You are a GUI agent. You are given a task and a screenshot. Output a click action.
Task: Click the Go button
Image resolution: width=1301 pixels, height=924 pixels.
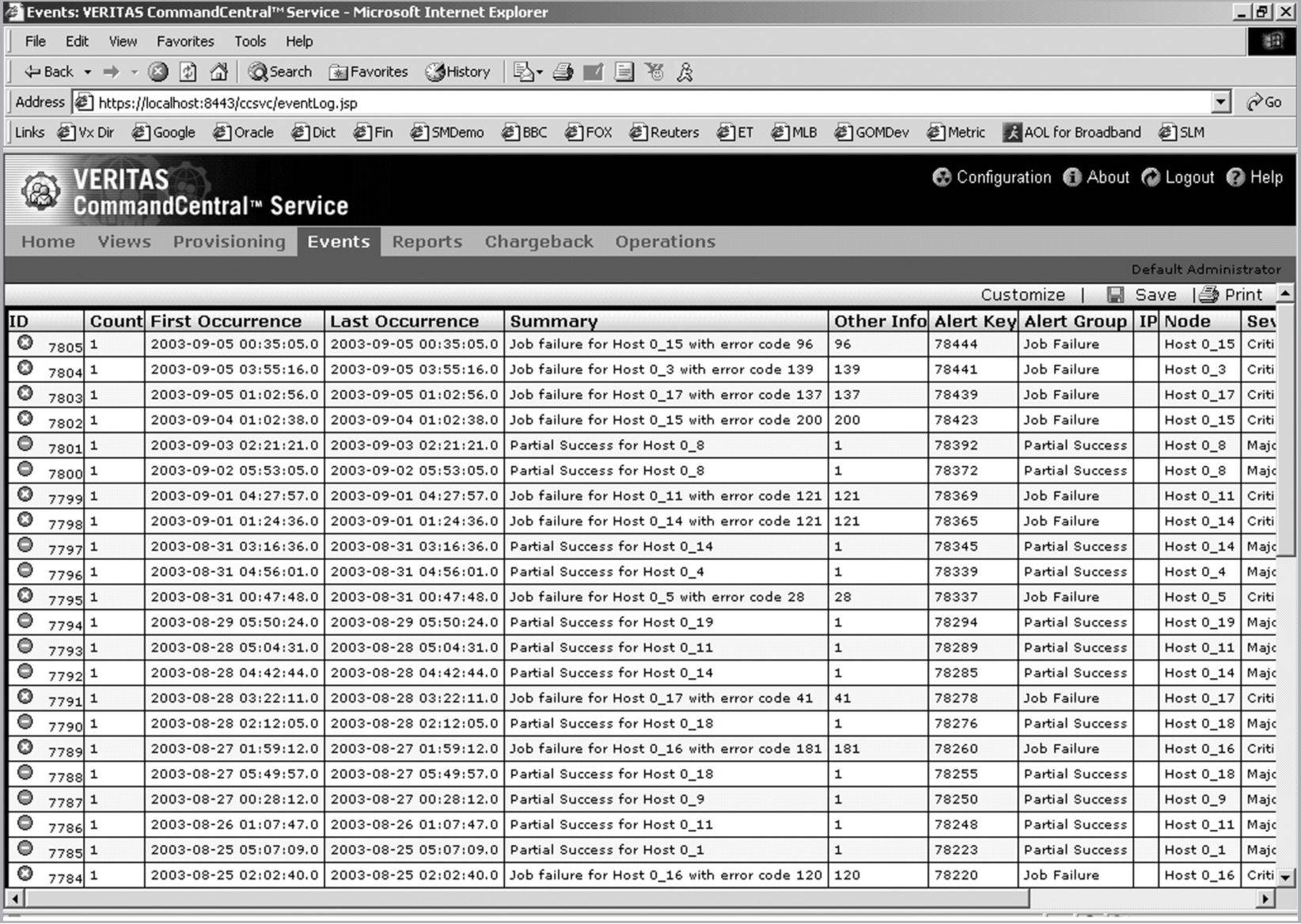pyautogui.click(x=1264, y=102)
